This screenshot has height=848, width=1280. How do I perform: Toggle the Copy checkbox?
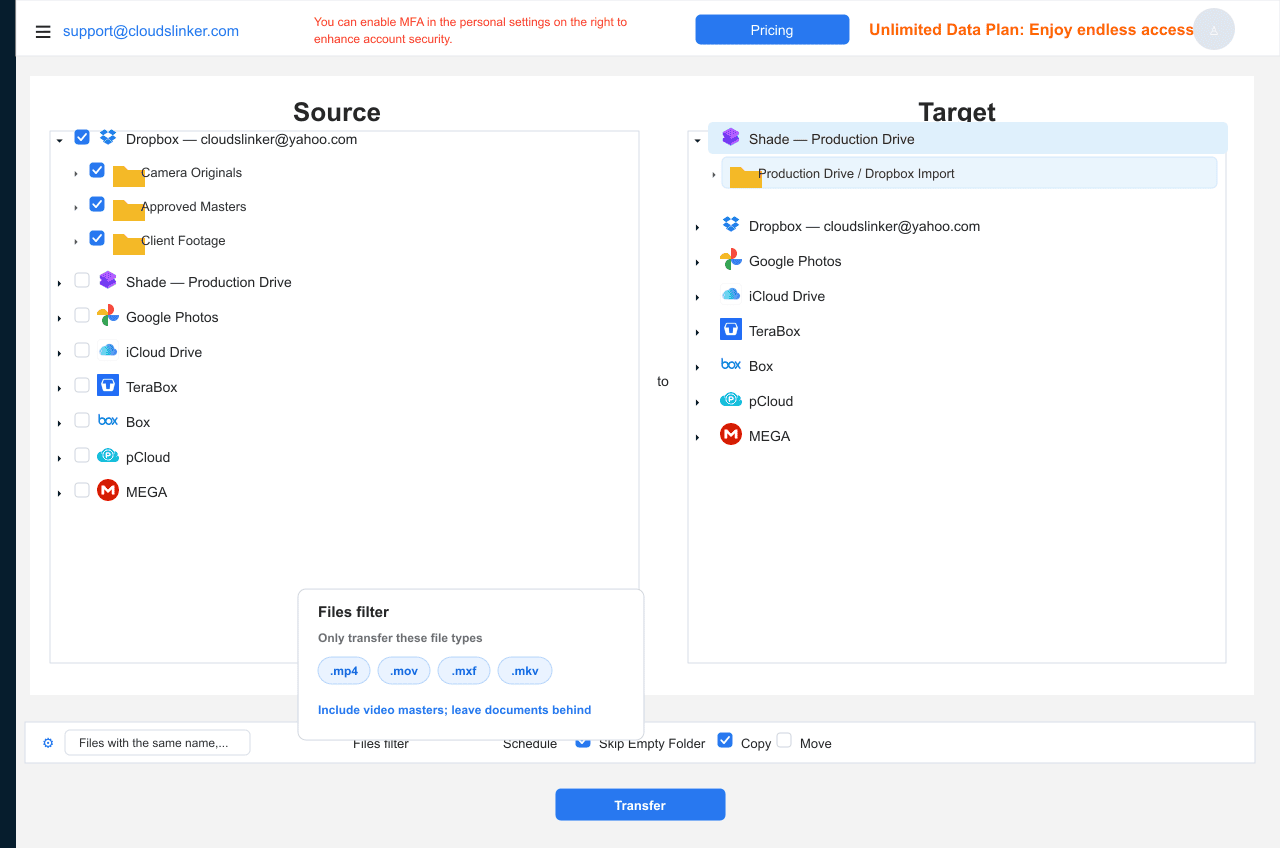pyautogui.click(x=725, y=741)
